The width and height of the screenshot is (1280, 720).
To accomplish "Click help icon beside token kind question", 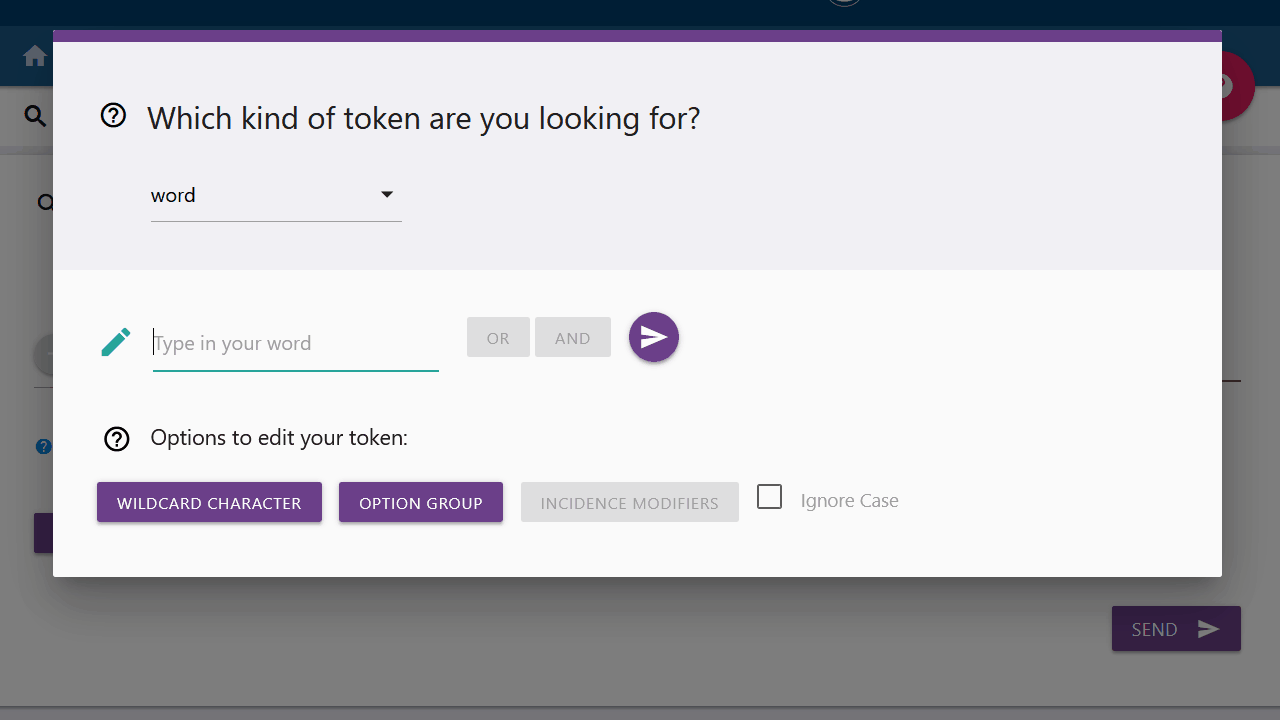I will coord(113,116).
